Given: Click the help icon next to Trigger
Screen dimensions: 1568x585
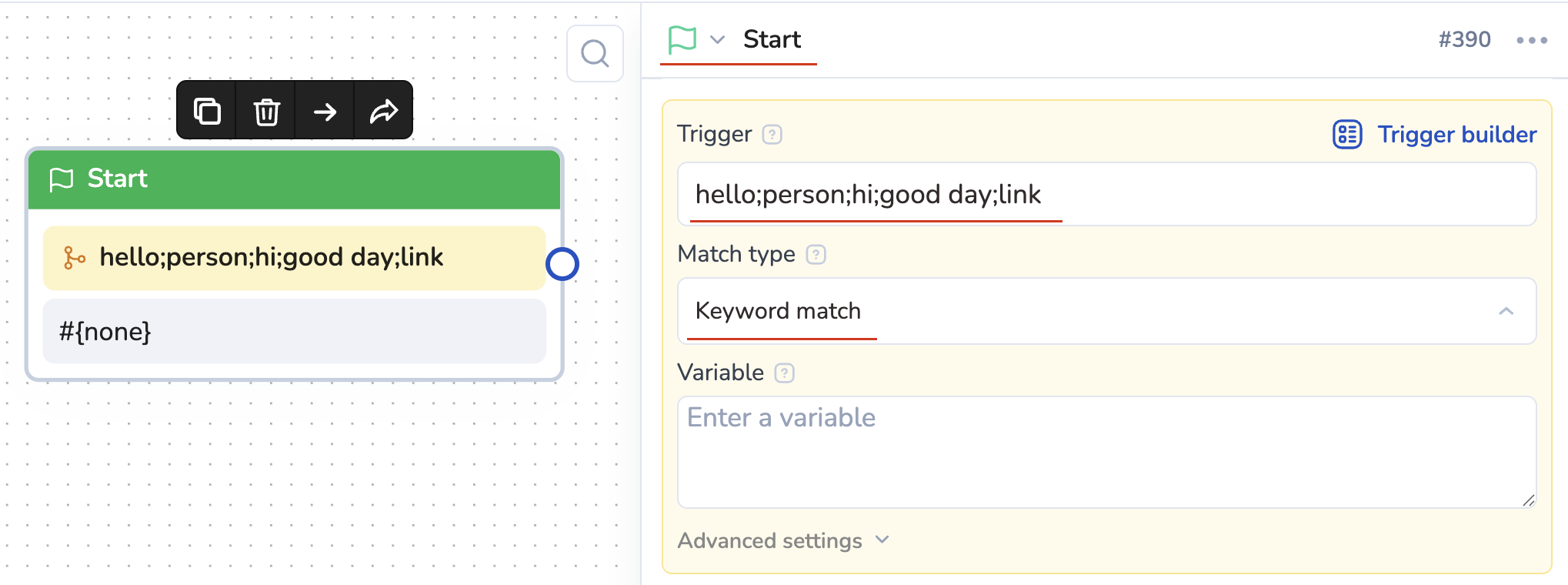Looking at the screenshot, I should 772,135.
